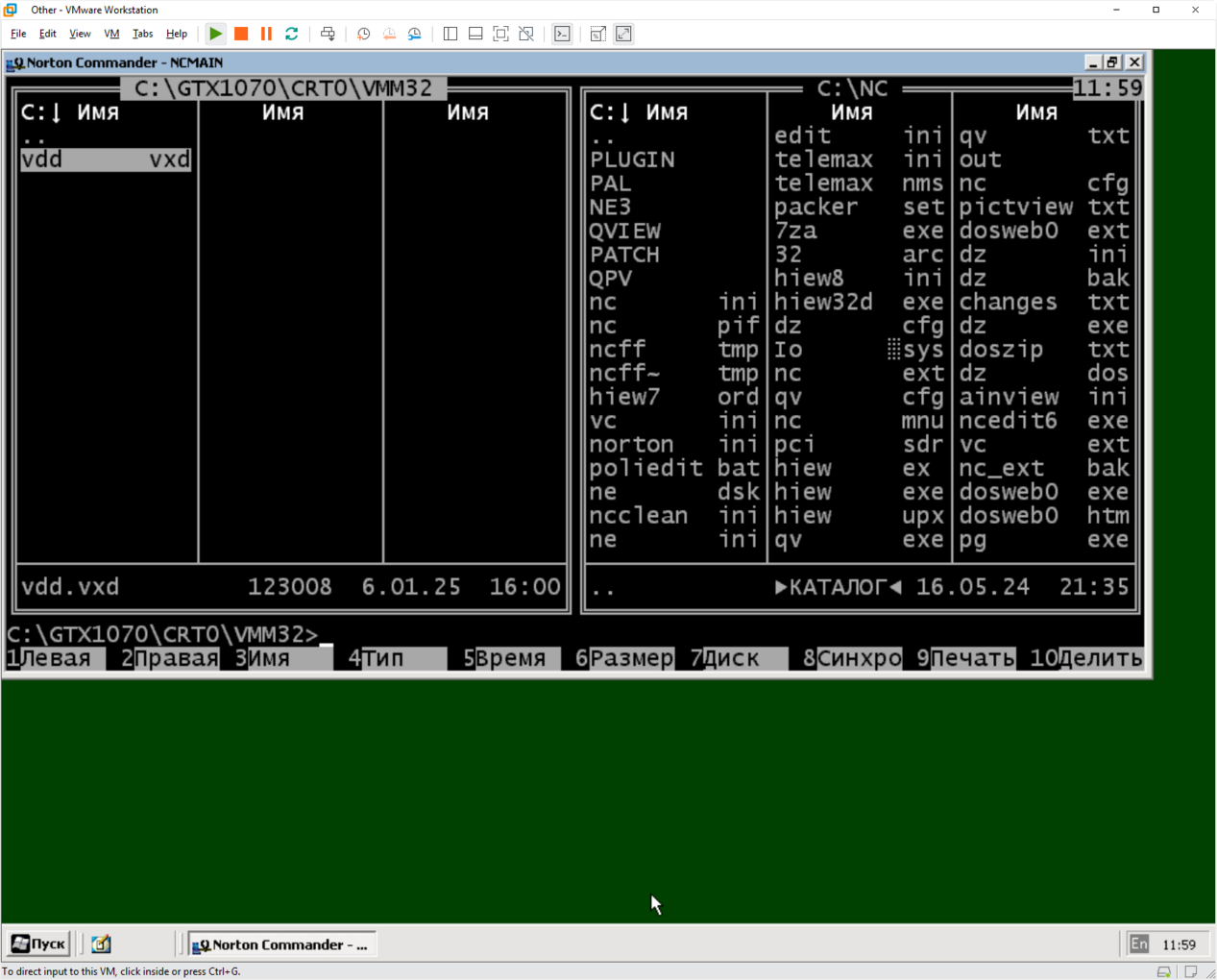1217x980 pixels.
Task: Select ncedit6.exe in right panel
Action: tap(1044, 421)
